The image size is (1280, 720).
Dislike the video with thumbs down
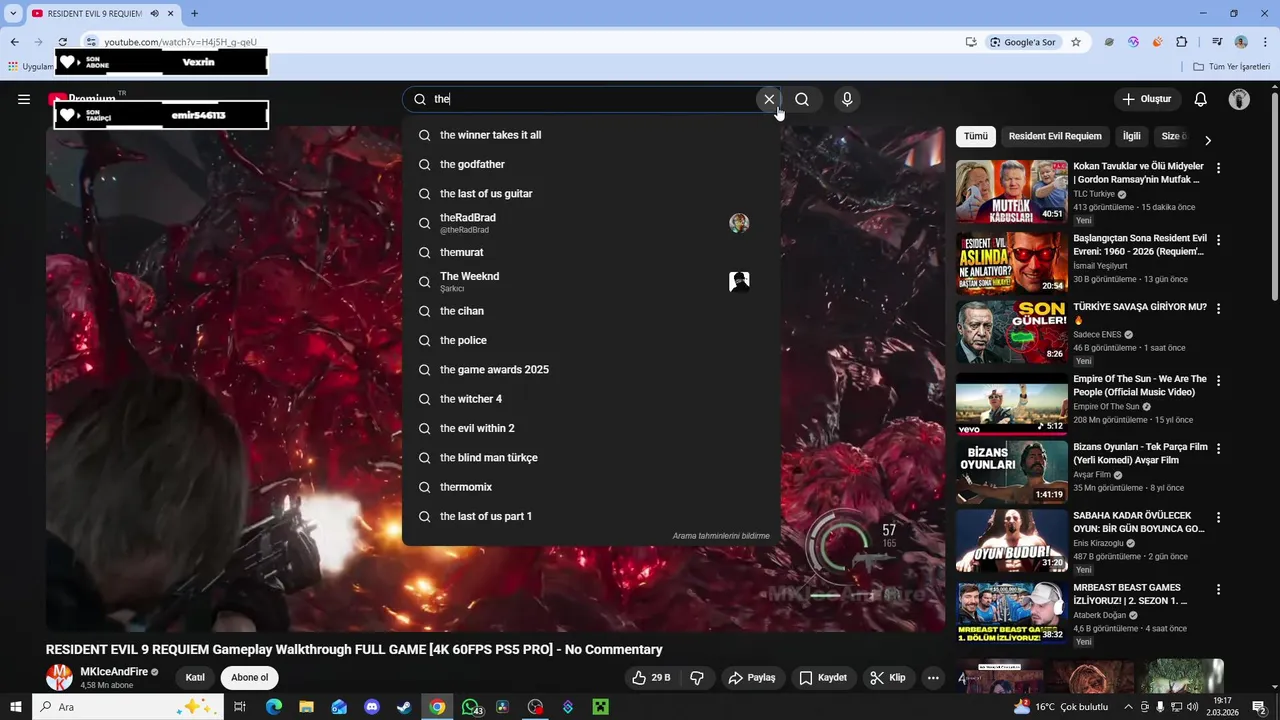(697, 678)
